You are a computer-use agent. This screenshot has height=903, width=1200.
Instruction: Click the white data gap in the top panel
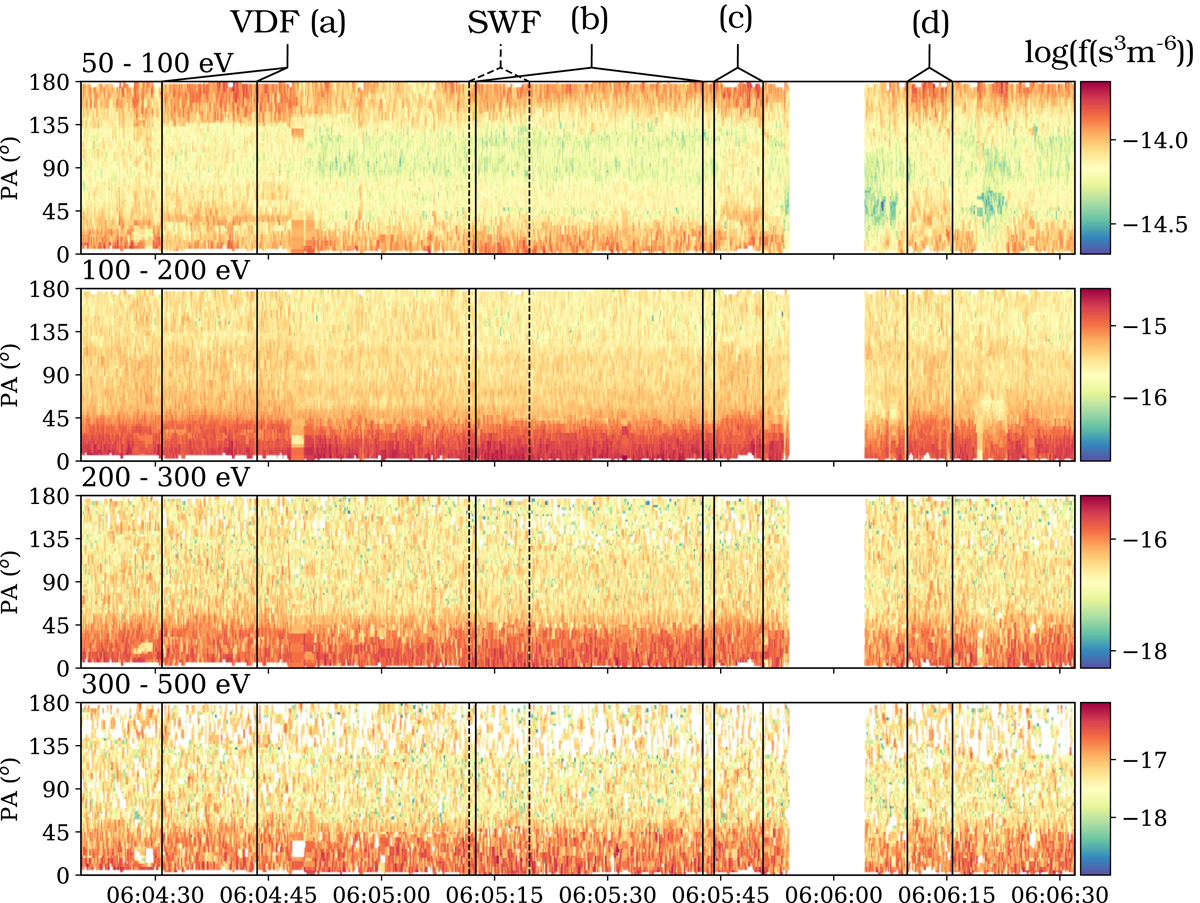pyautogui.click(x=827, y=168)
